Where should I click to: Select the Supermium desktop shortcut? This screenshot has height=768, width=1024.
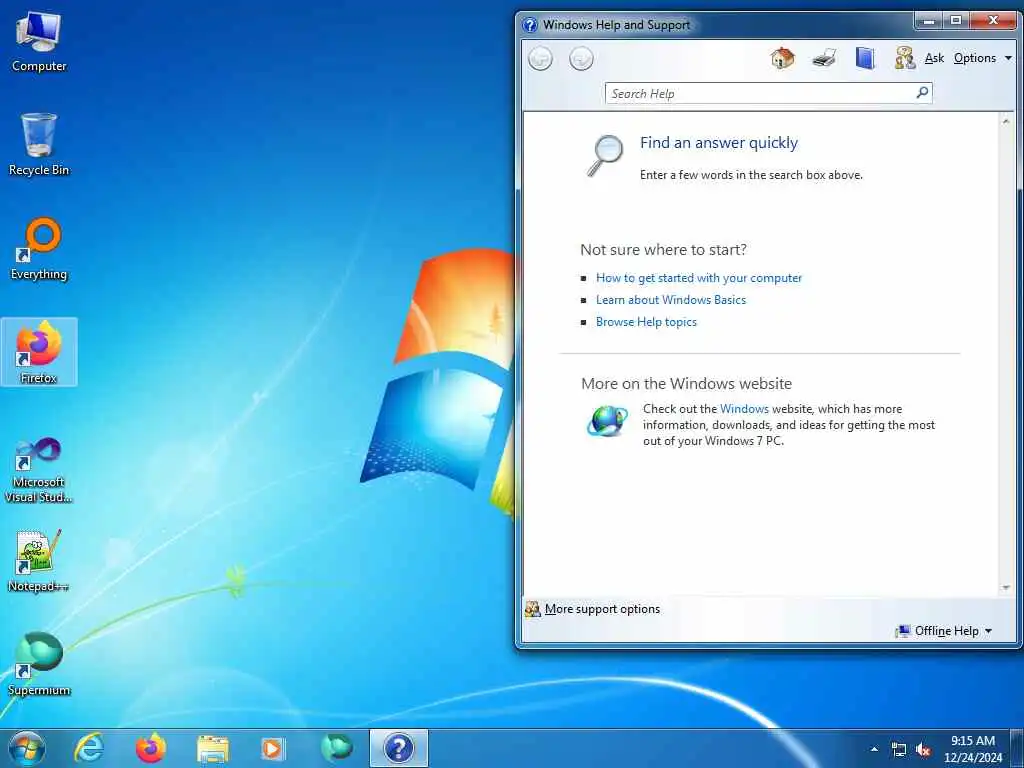(39, 664)
